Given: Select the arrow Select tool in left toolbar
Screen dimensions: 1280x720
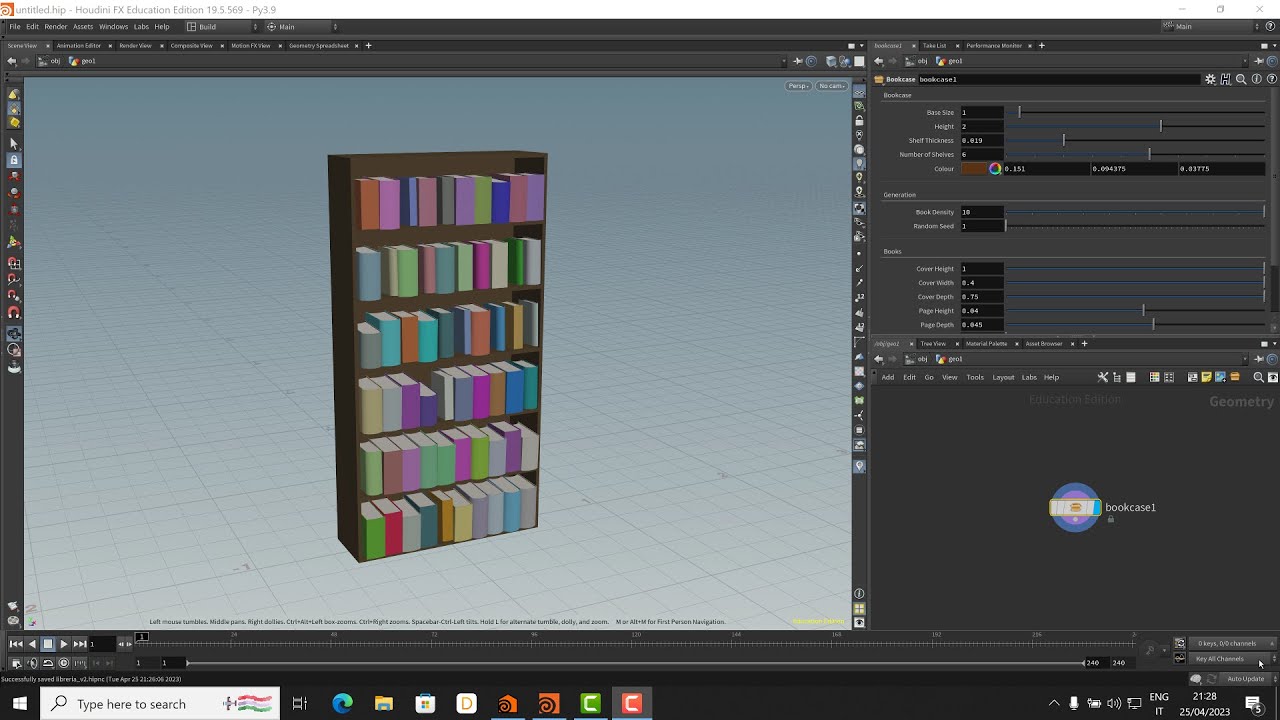Looking at the screenshot, I should pos(14,144).
